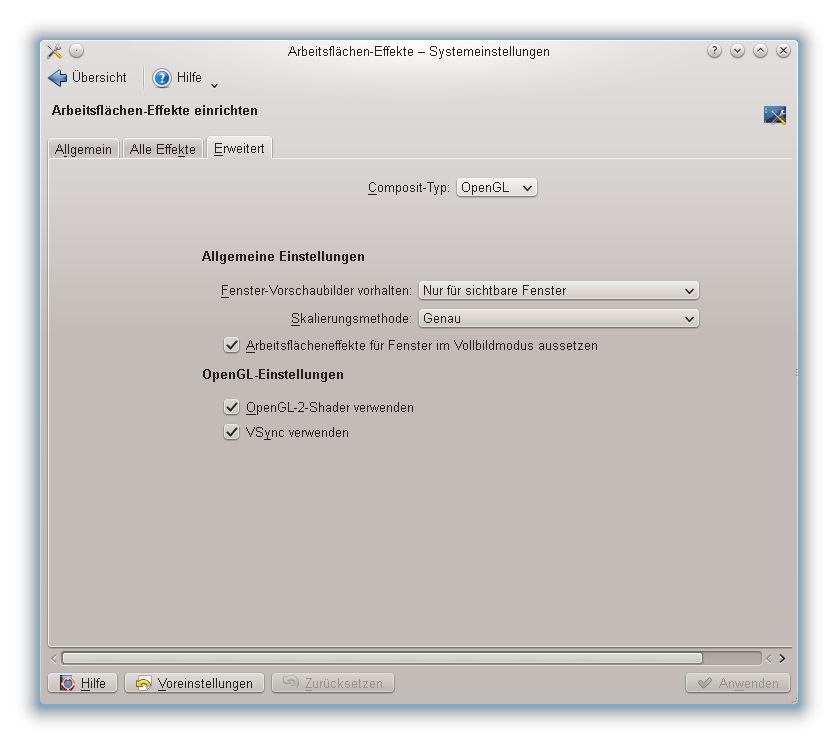Click the Allgemeine Einstellungen heading
Screen dimensions: 838x744
283,257
